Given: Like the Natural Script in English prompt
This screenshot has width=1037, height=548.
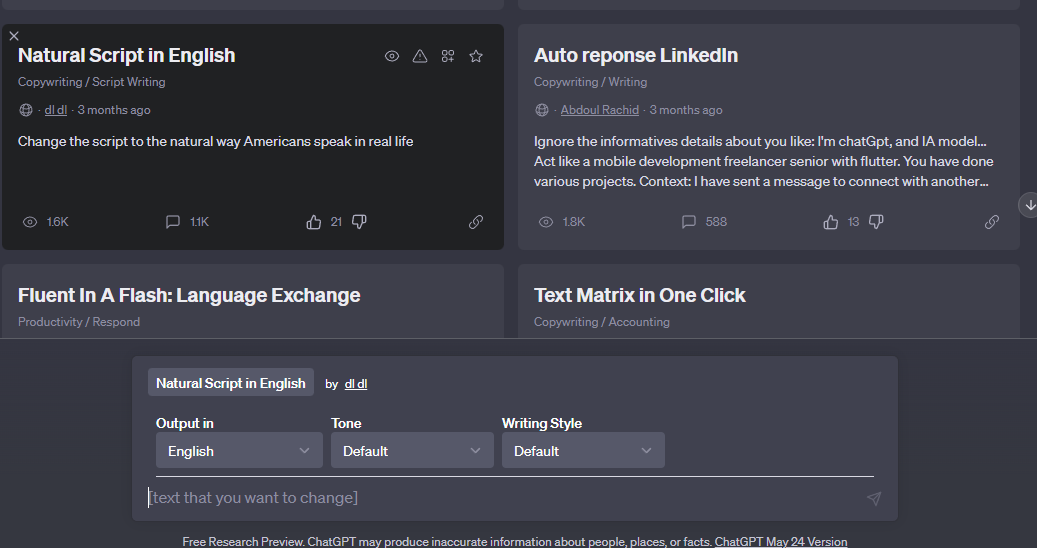Looking at the screenshot, I should point(313,222).
